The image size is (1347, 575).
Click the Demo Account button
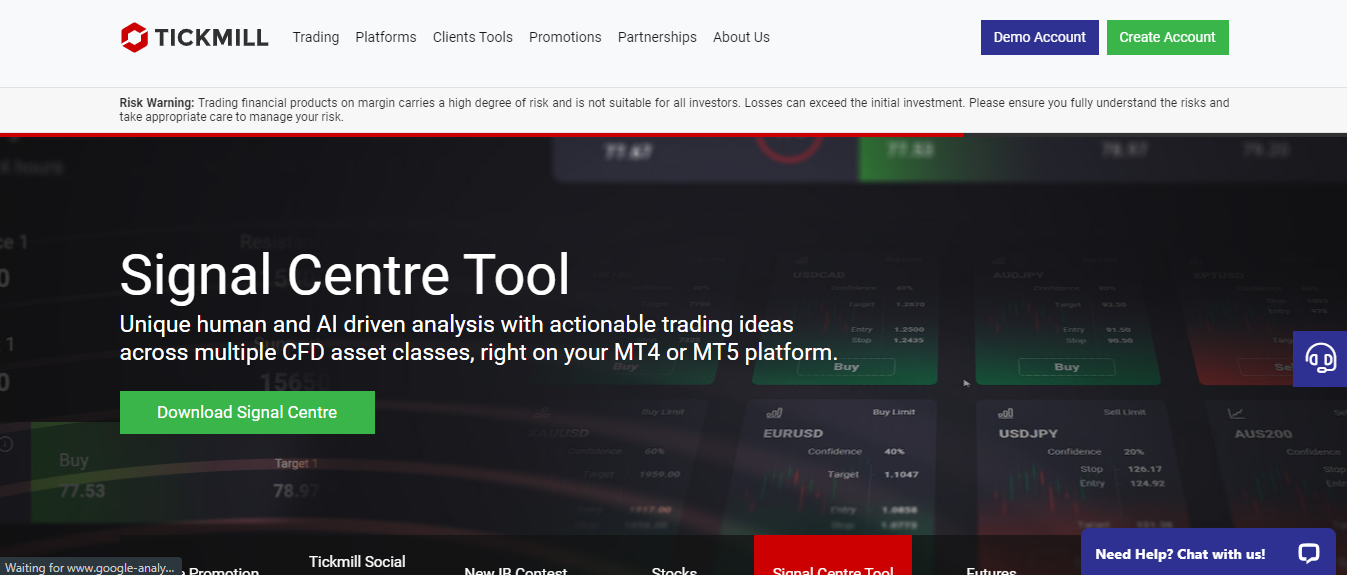click(1040, 37)
